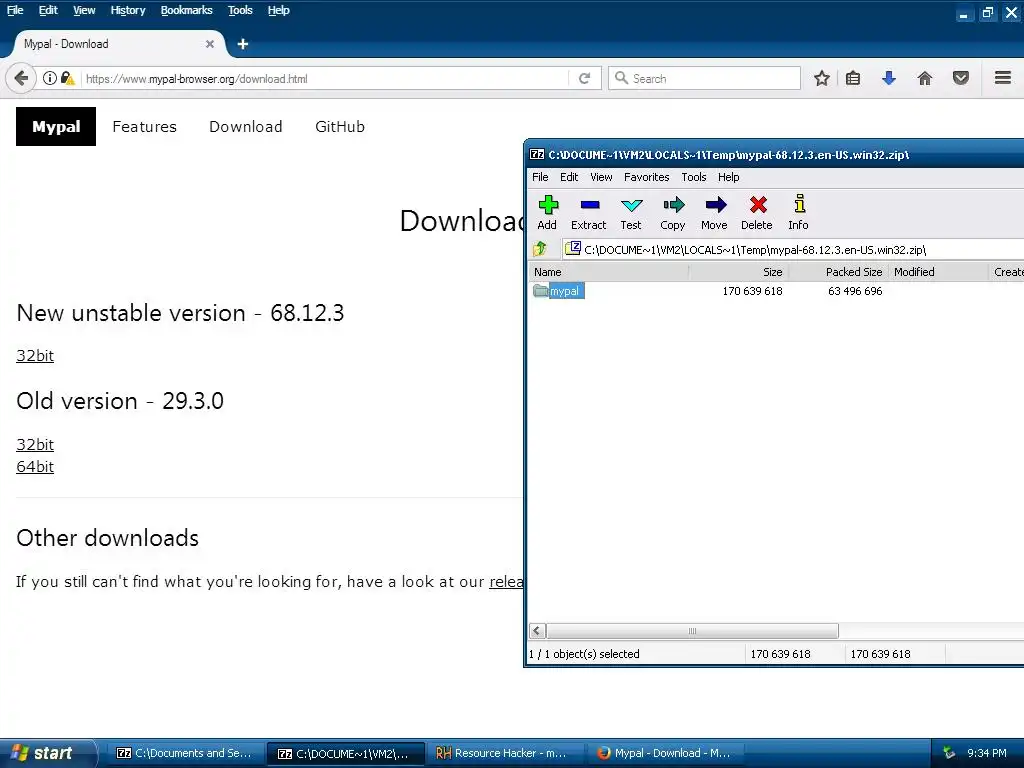Reload the current page

584,78
